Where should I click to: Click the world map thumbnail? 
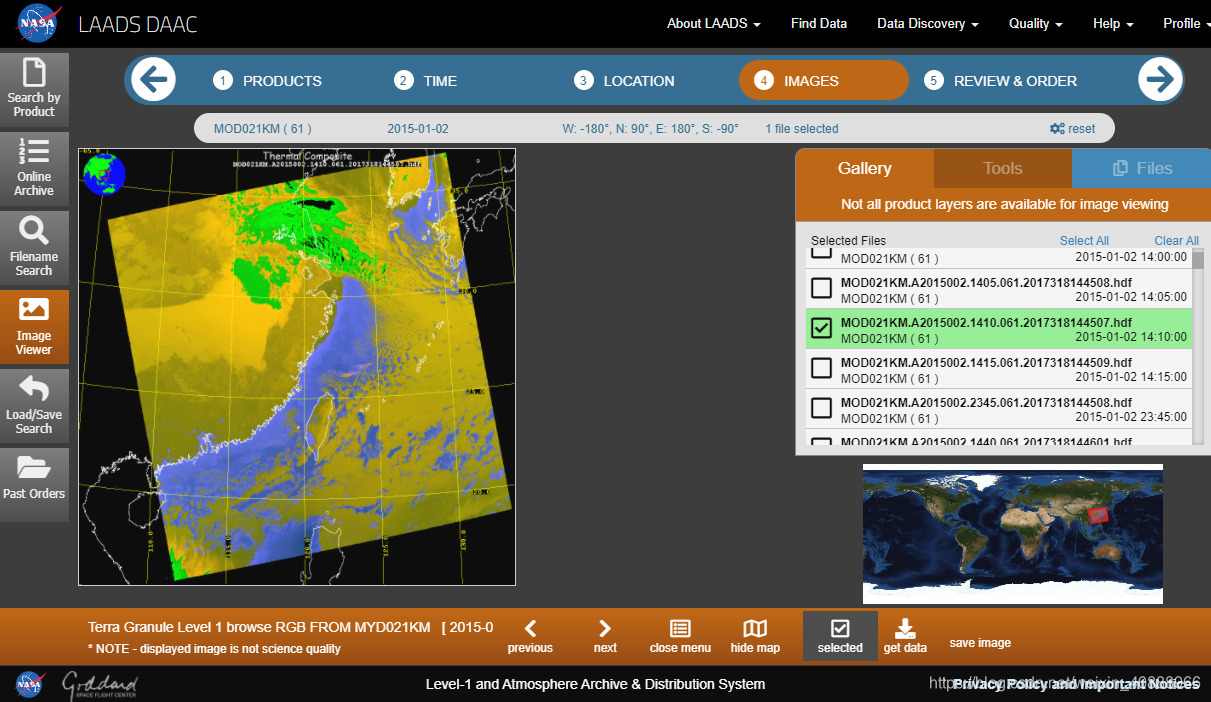[1013, 533]
